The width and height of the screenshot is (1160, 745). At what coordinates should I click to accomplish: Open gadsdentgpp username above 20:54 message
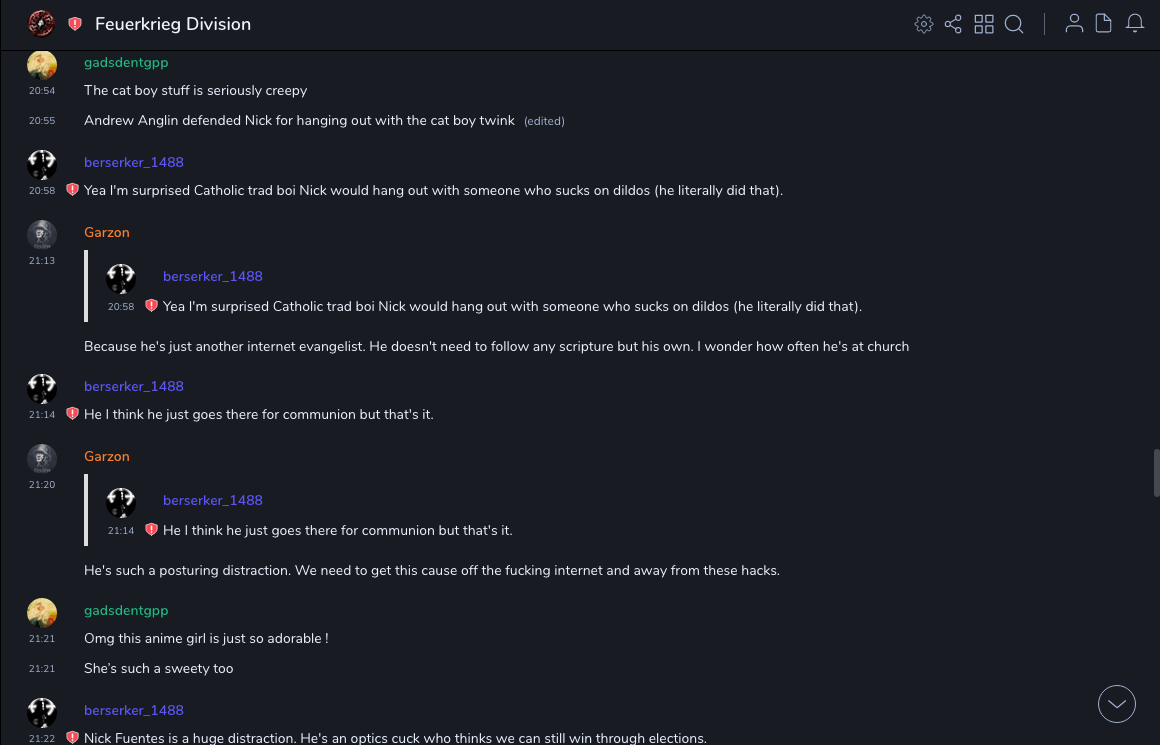pyautogui.click(x=126, y=62)
